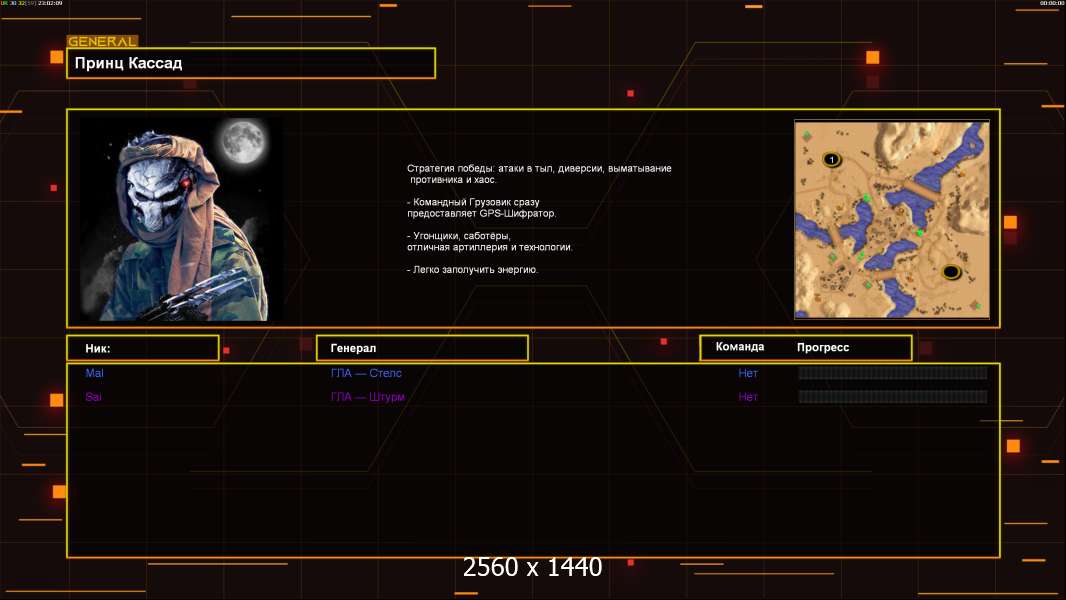Select player Mal in the list
Image resolution: width=1066 pixels, height=600 pixels.
(94, 373)
